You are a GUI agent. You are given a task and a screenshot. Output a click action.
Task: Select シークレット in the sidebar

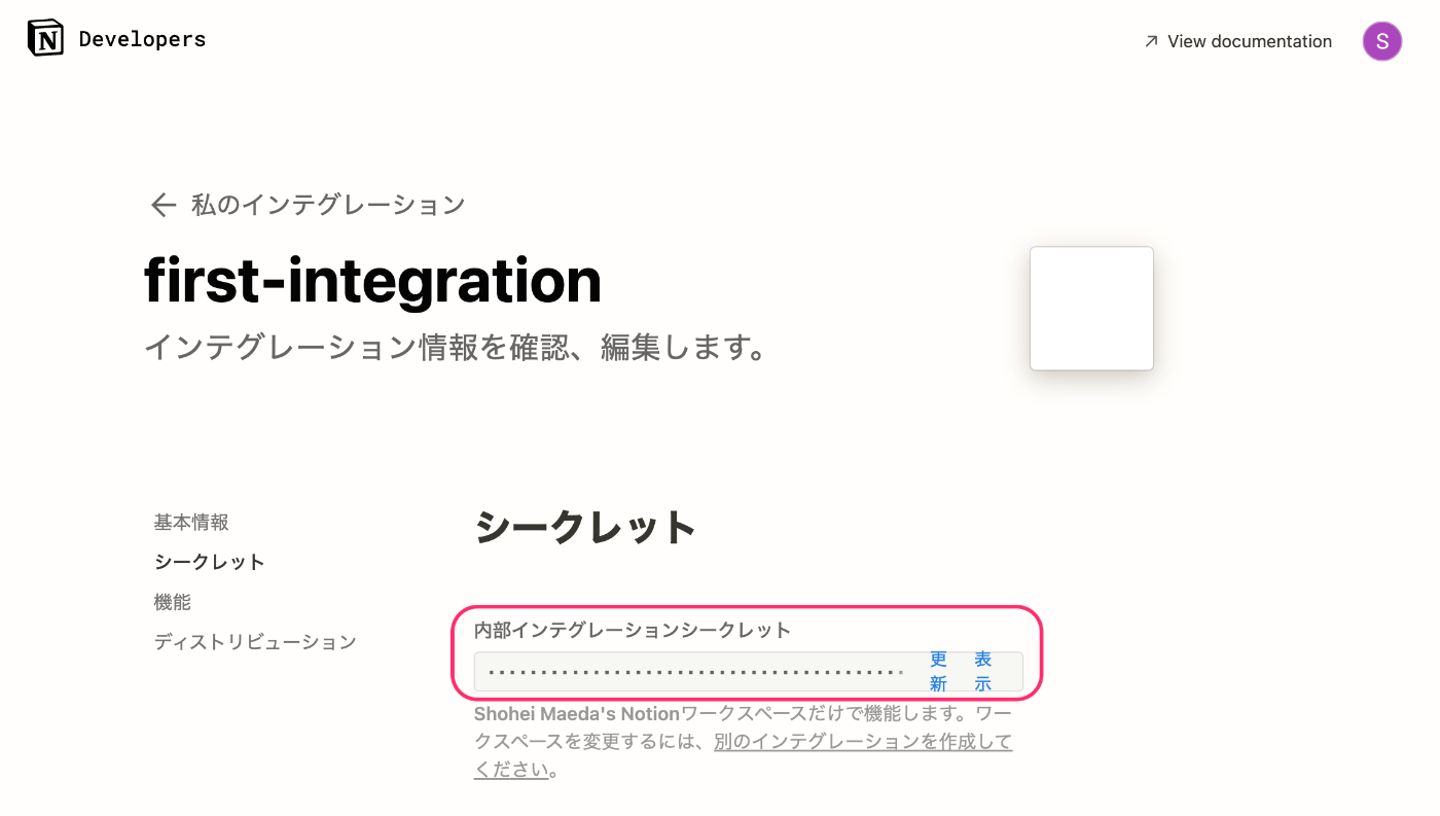(x=210, y=562)
